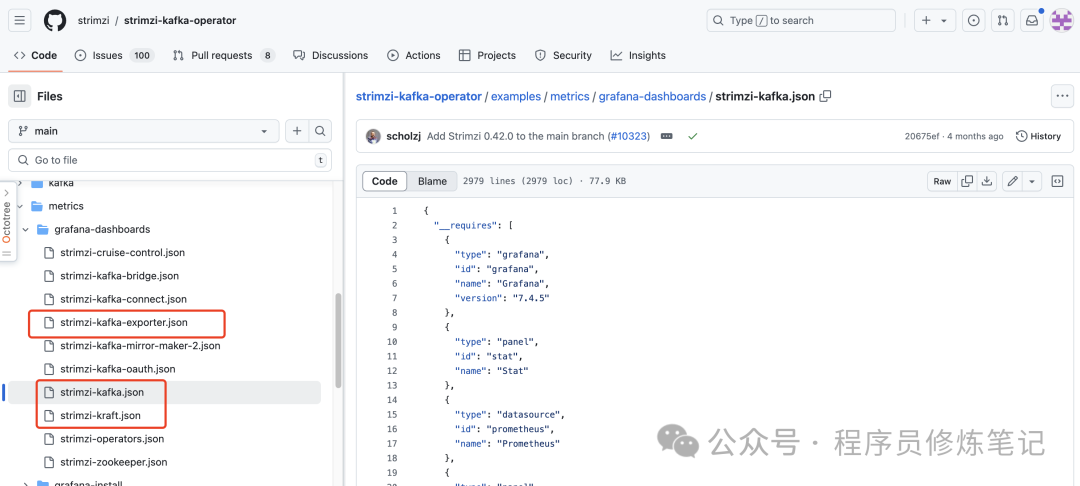The width and height of the screenshot is (1080, 486).
Task: Switch to the Security tab
Action: coord(563,55)
